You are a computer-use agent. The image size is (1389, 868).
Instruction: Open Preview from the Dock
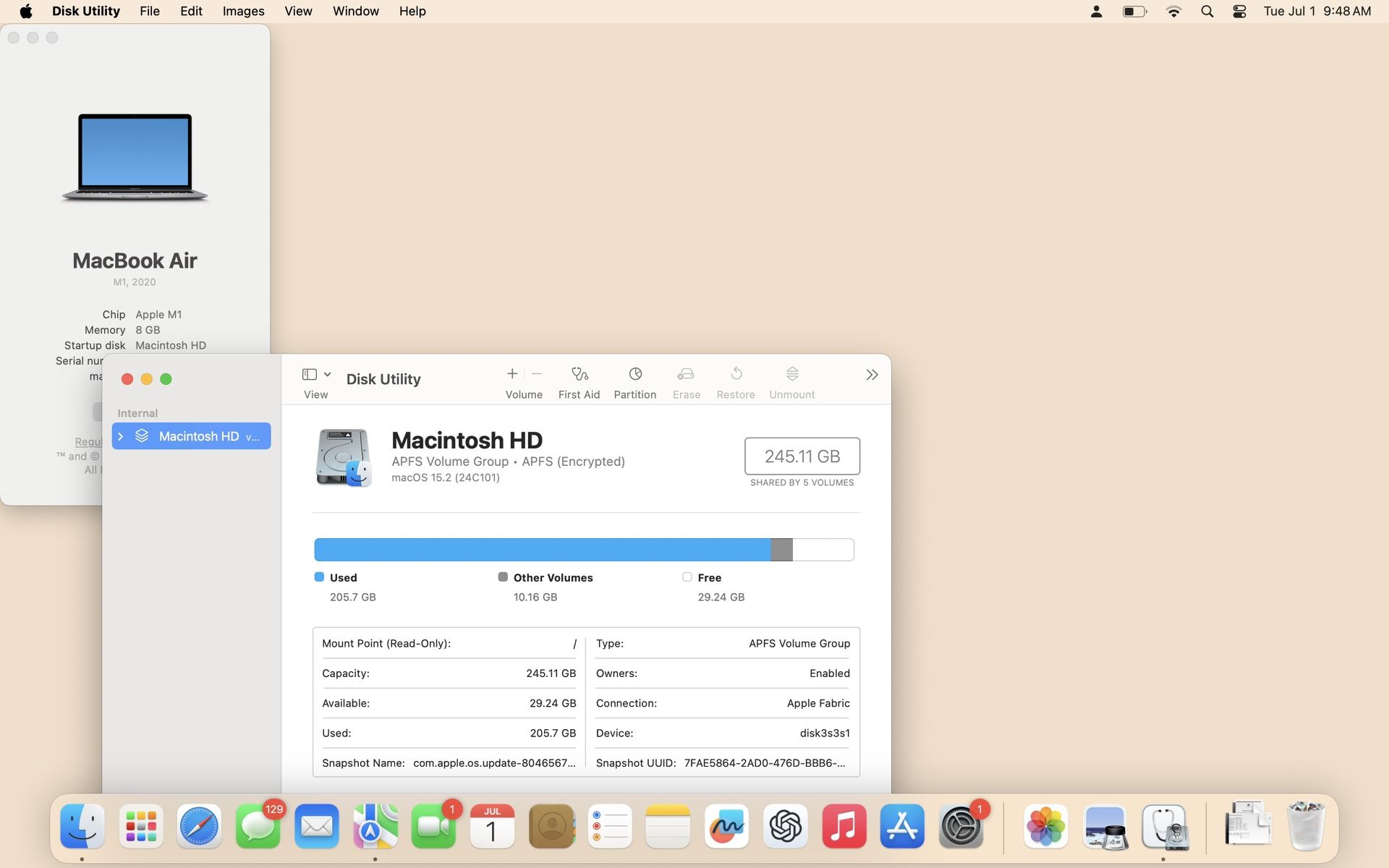pyautogui.click(x=1105, y=825)
